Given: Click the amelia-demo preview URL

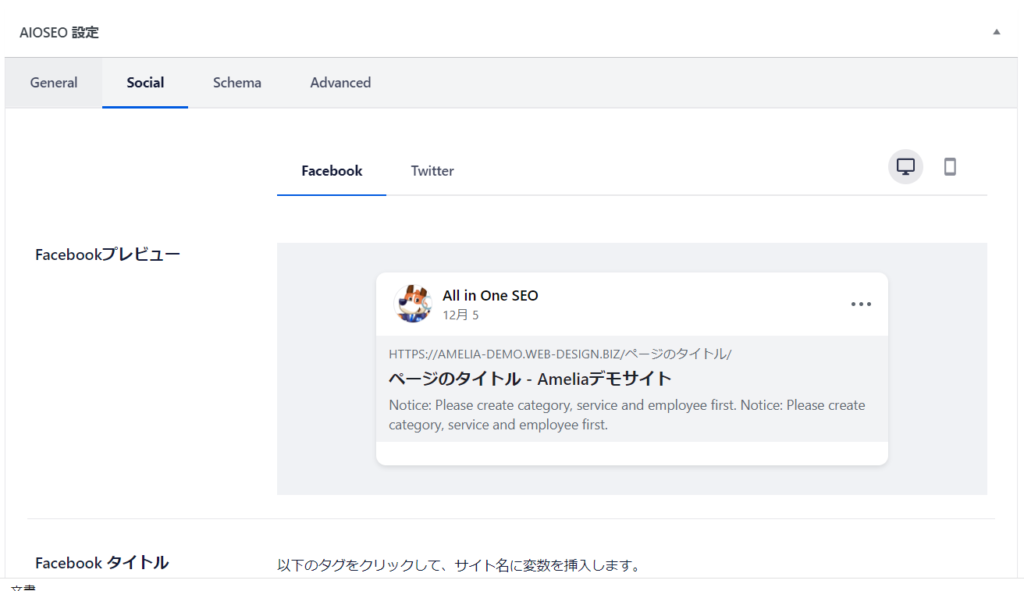Looking at the screenshot, I should coord(560,354).
